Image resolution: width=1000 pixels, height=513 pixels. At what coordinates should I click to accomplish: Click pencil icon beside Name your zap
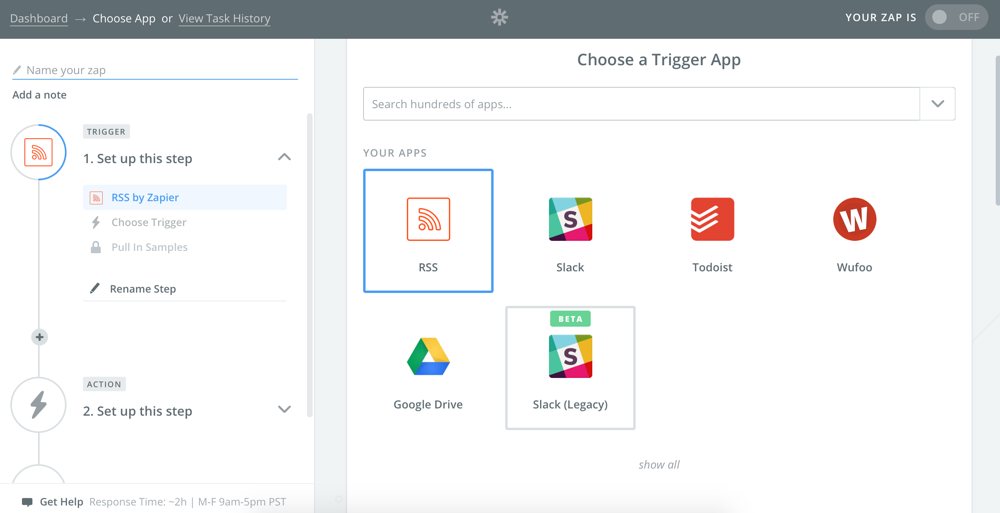click(17, 70)
